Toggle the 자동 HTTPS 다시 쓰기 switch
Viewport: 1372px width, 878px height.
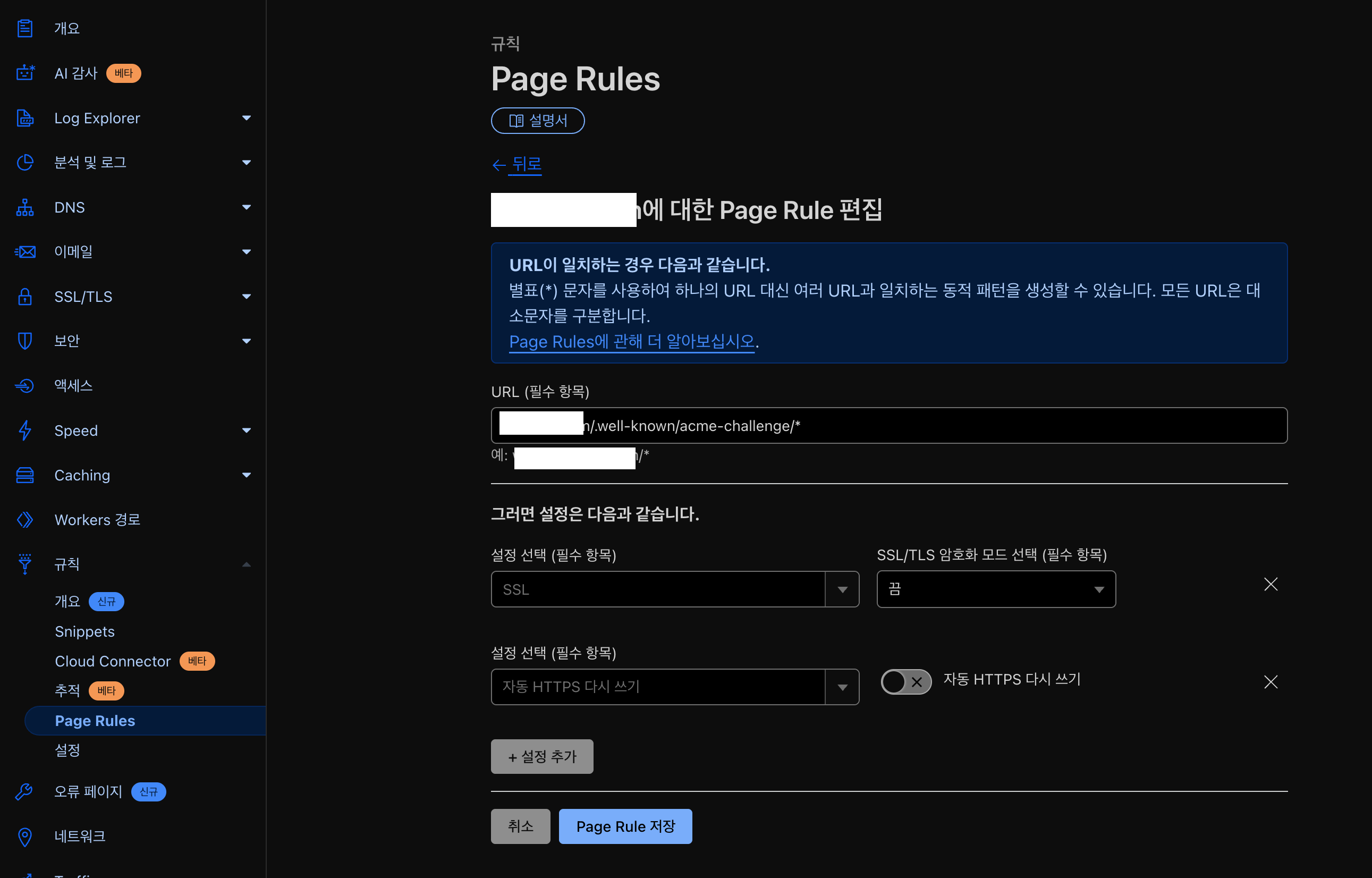point(906,682)
